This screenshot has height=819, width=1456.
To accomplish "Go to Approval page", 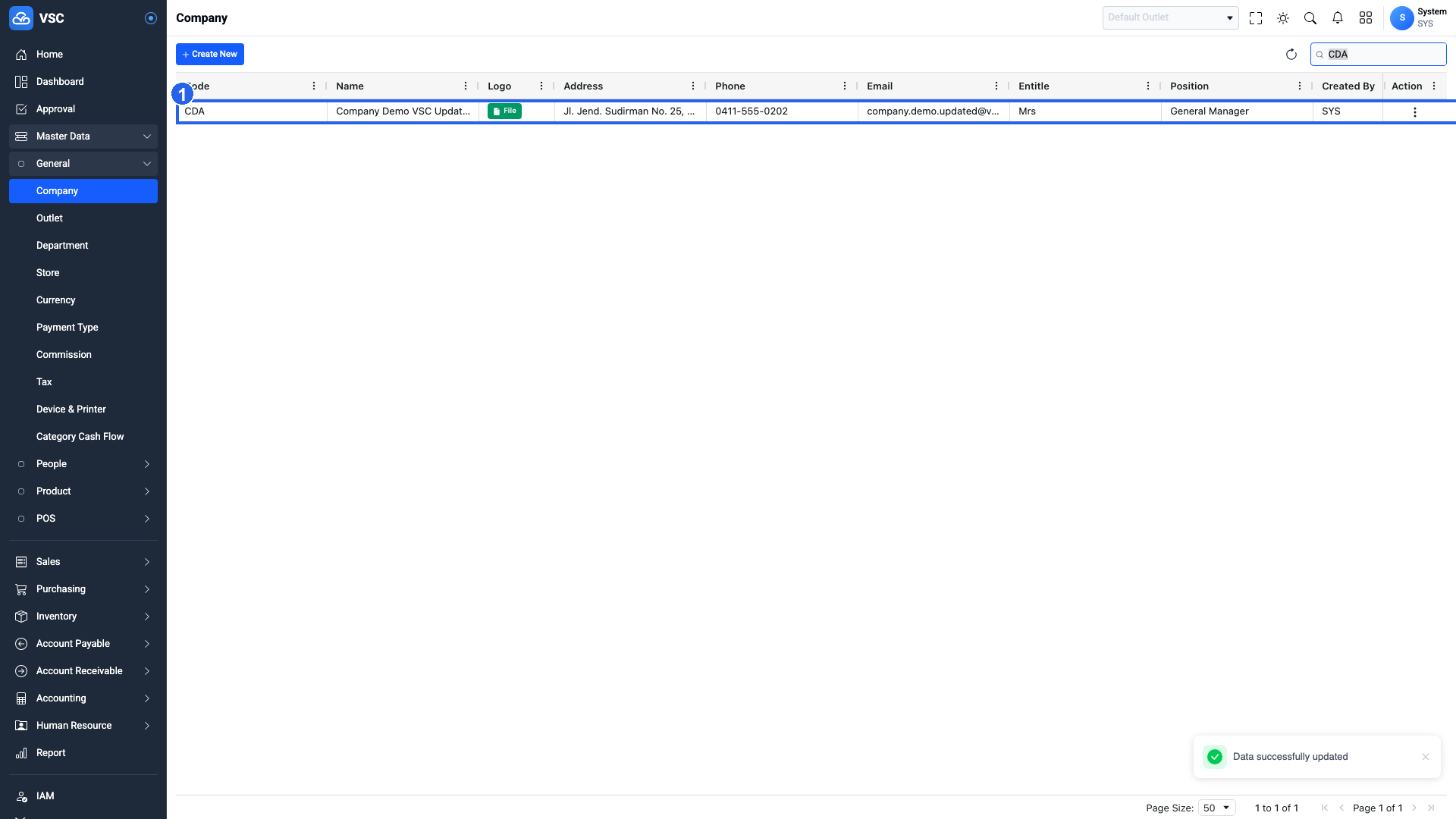I will (83, 109).
